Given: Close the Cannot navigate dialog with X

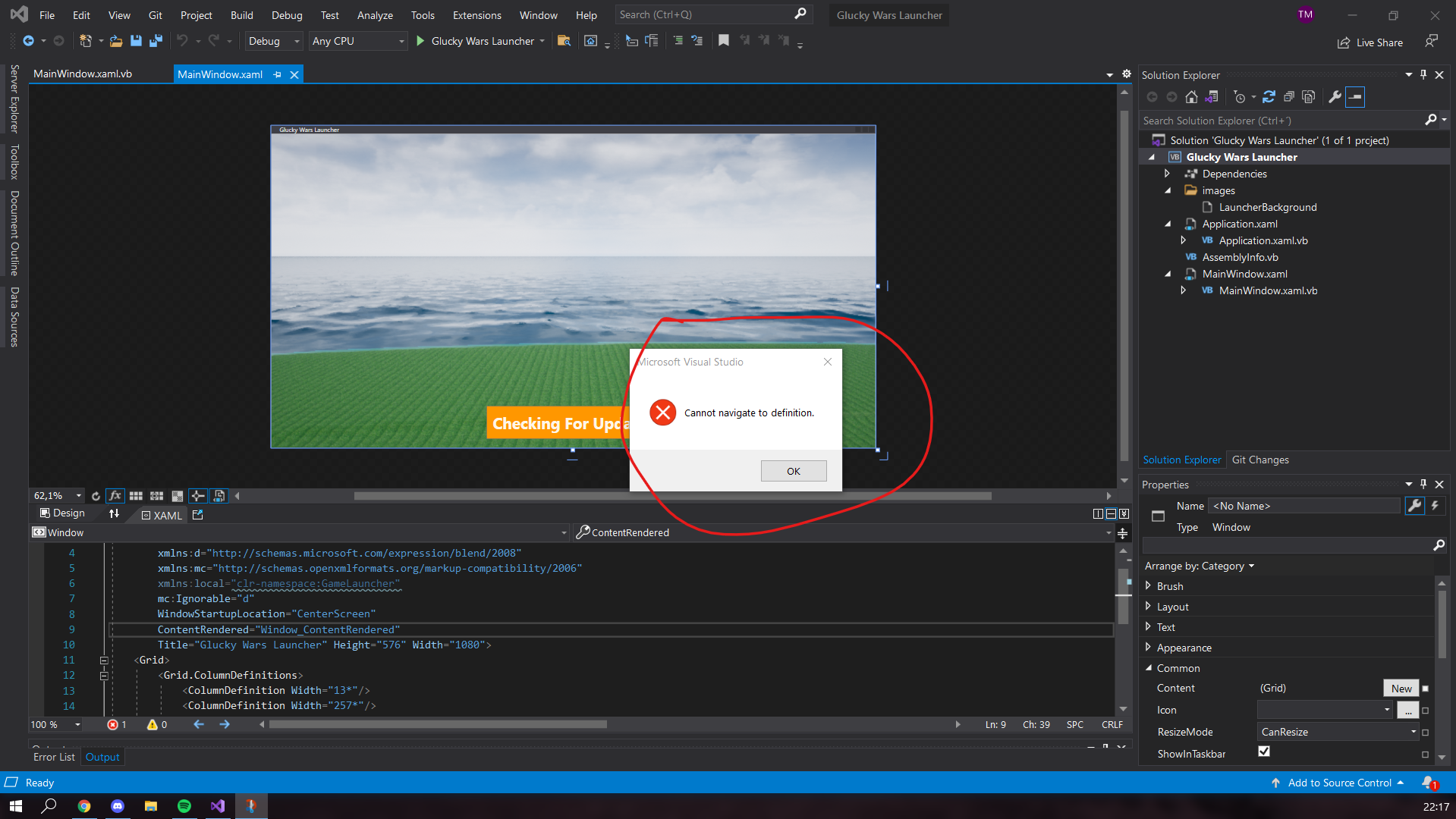Looking at the screenshot, I should pos(828,362).
